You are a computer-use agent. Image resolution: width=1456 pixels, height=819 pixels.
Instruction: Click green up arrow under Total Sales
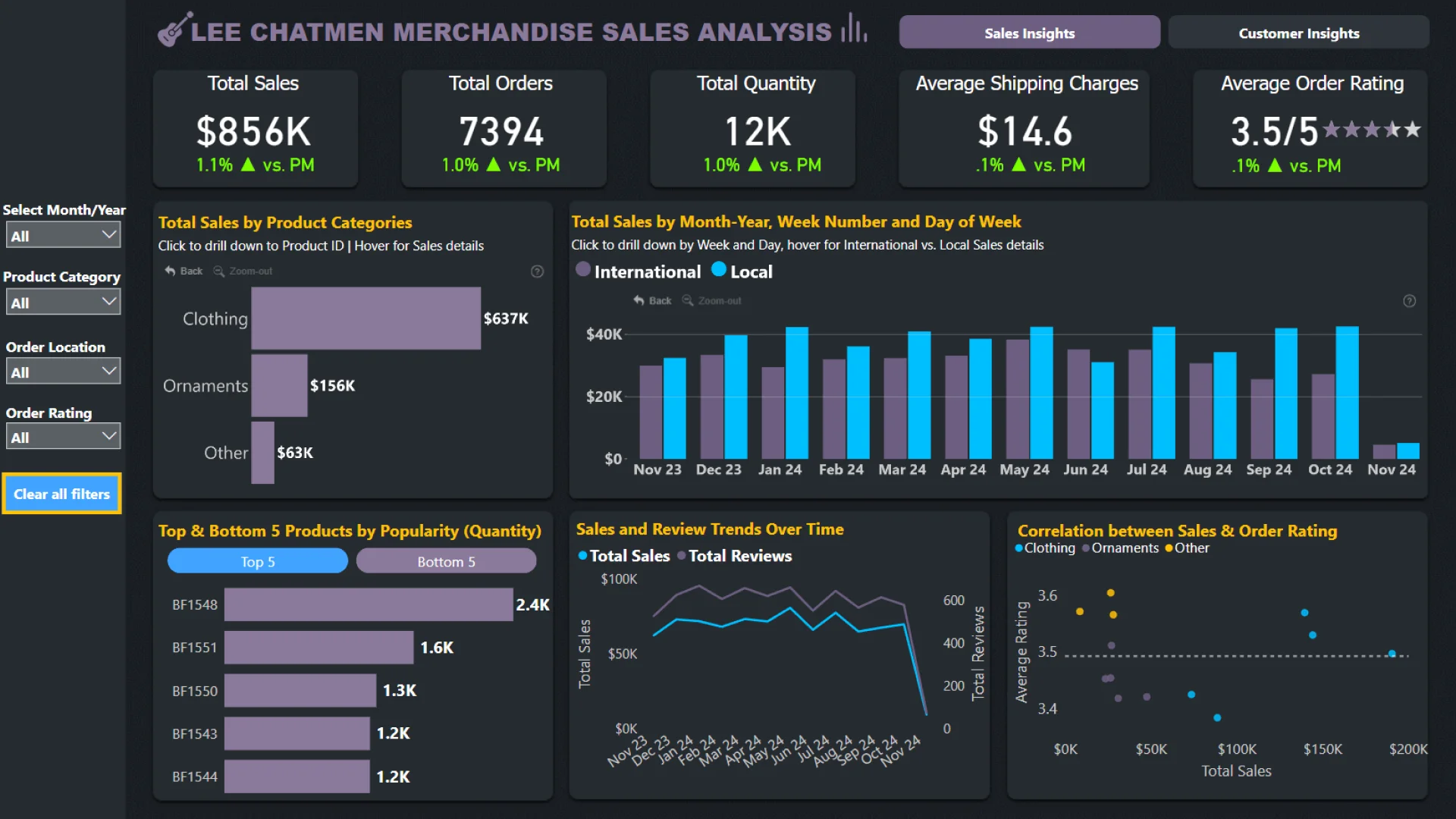tap(248, 164)
